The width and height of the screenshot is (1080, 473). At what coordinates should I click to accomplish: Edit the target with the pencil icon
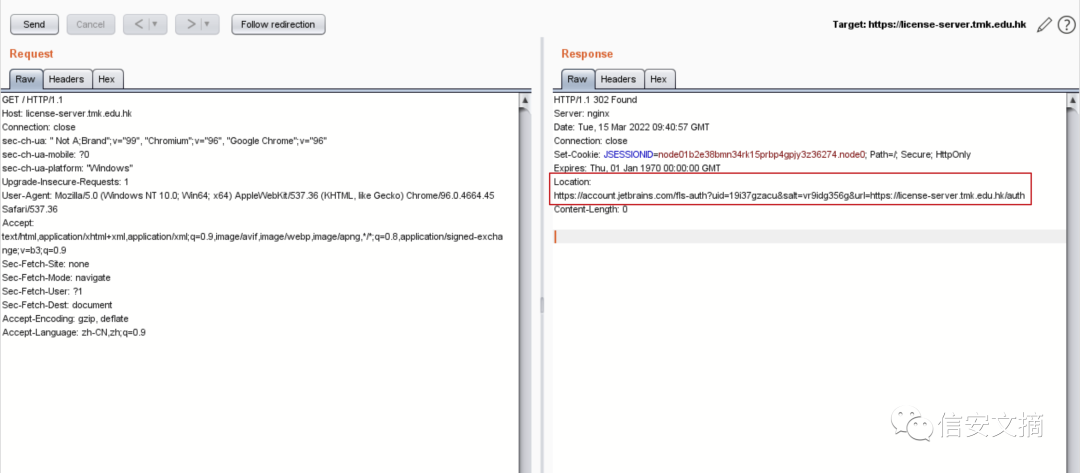(x=1044, y=24)
